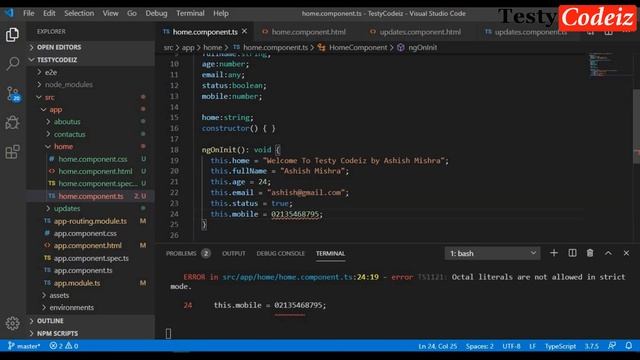The width and height of the screenshot is (640, 360).
Task: Click the Ln 24, Col 25 status item
Action: (x=438, y=346)
